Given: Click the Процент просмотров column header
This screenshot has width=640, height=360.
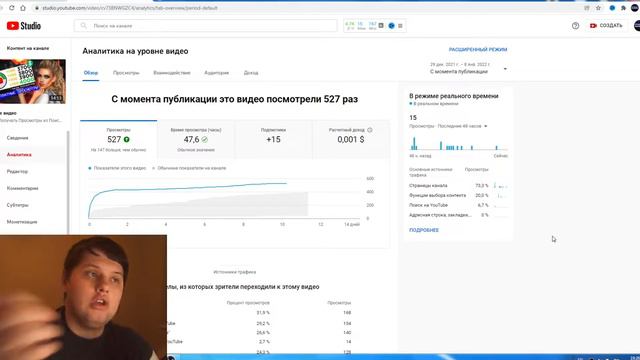Looking at the screenshot, I should 248,303.
